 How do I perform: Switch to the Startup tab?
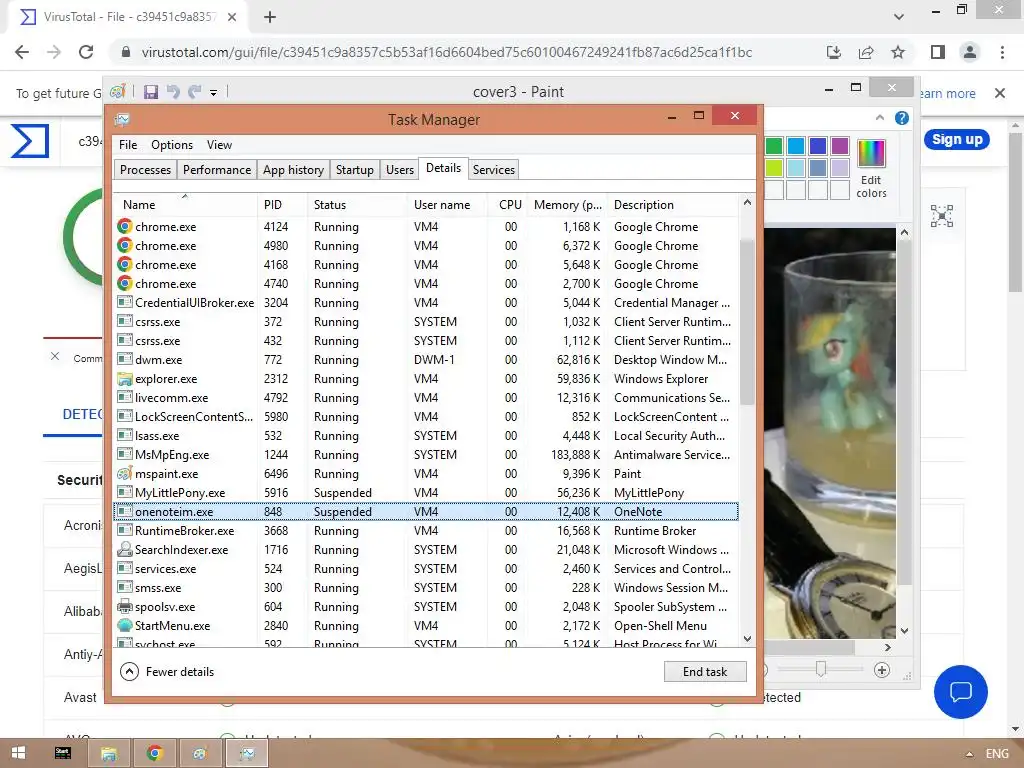[355, 170]
